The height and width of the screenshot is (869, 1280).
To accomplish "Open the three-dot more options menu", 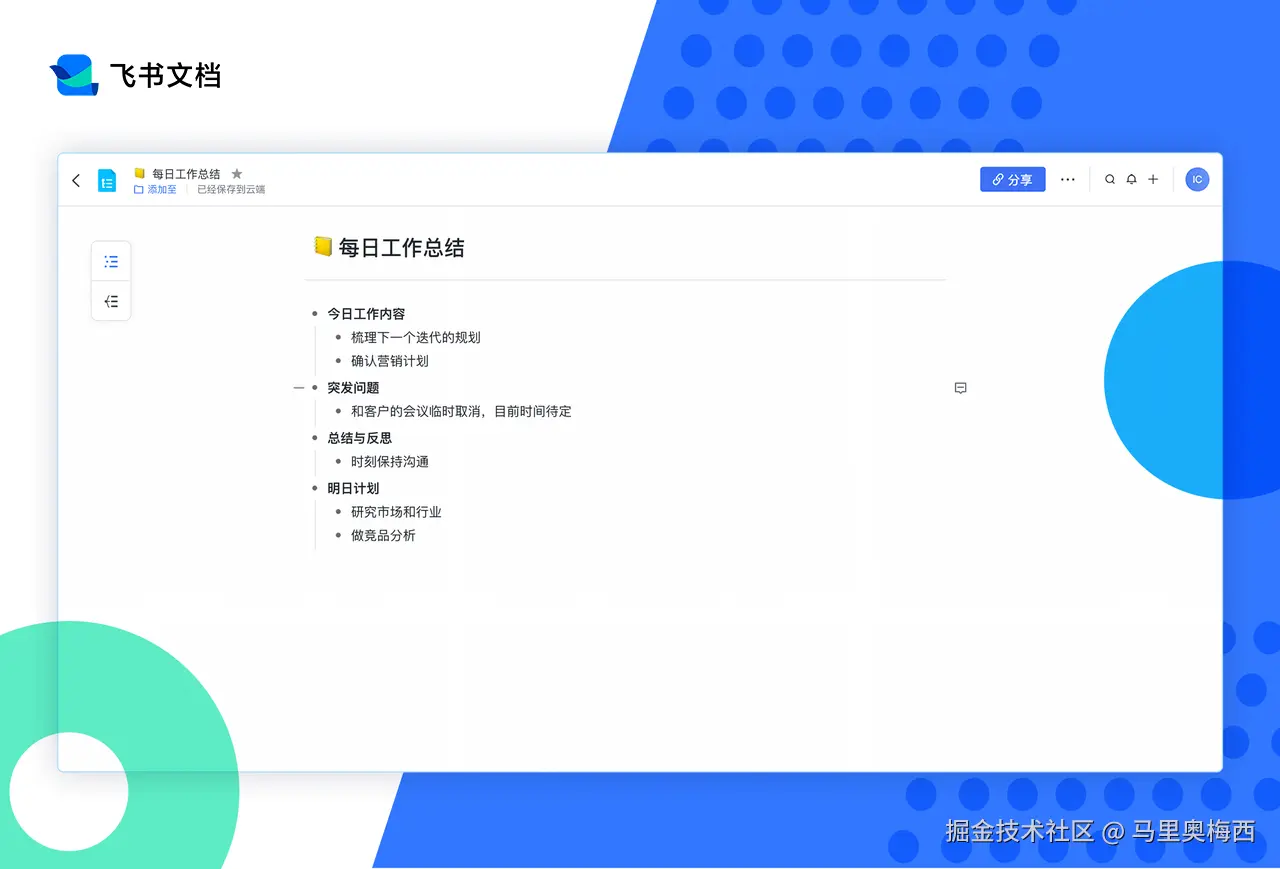I will [x=1068, y=180].
